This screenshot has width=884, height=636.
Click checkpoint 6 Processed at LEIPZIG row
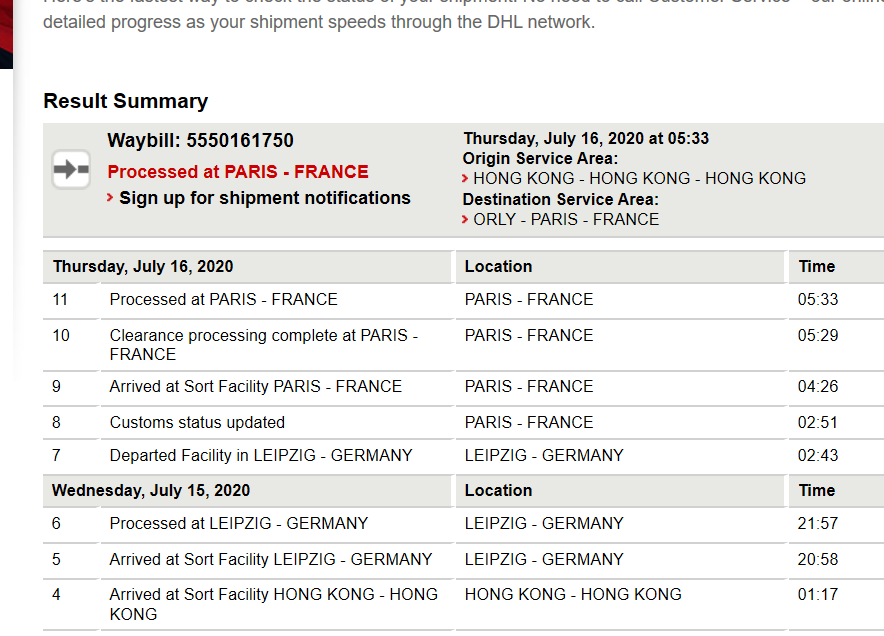pos(463,524)
